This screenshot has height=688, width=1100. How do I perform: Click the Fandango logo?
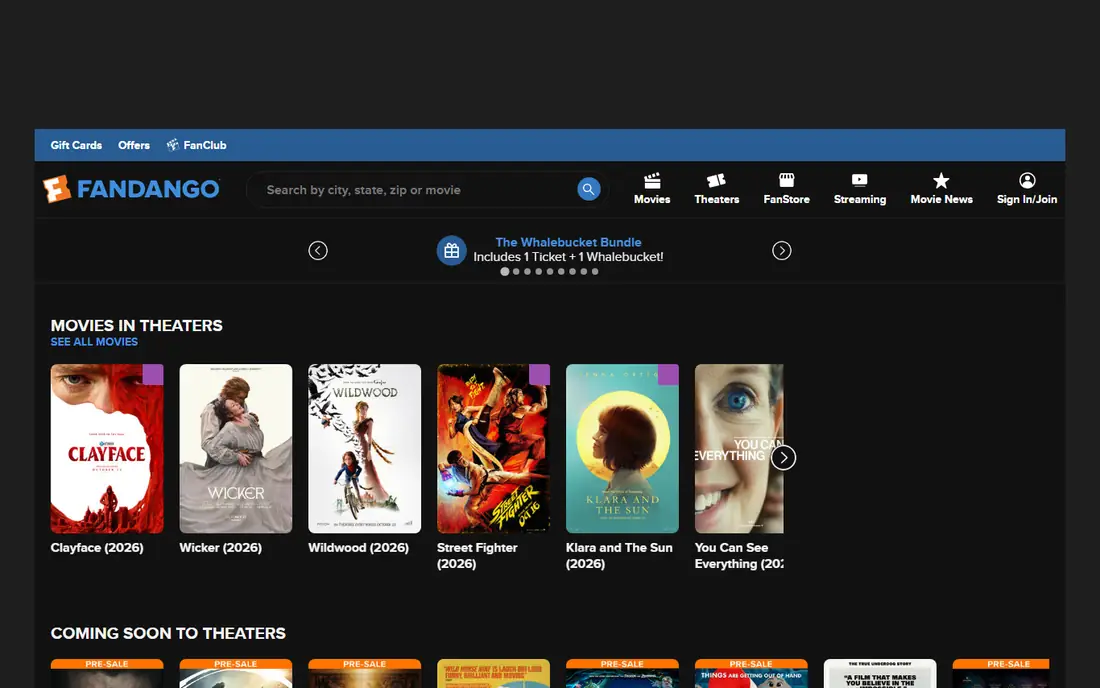pyautogui.click(x=131, y=189)
